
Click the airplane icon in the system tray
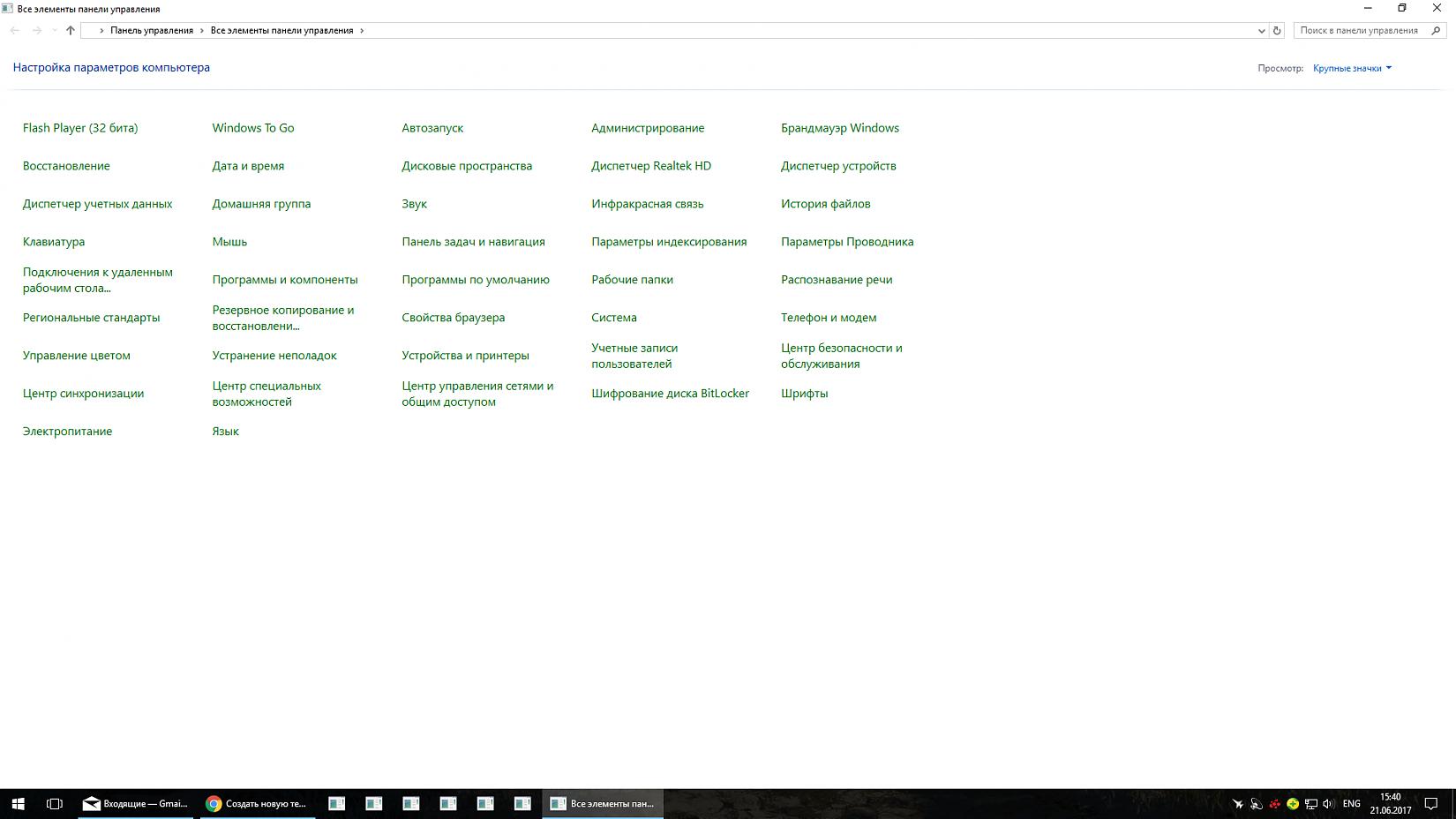click(1238, 804)
